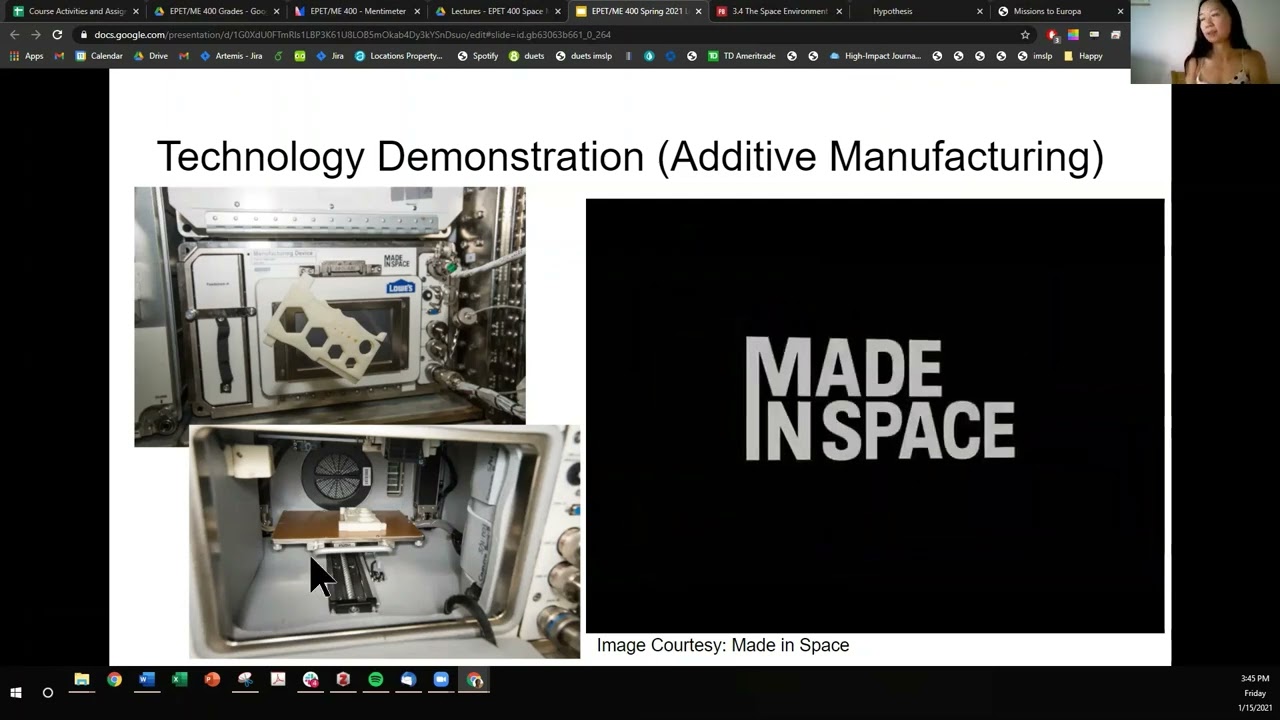Play the Made In Space video
The image size is (1280, 720).
point(875,415)
